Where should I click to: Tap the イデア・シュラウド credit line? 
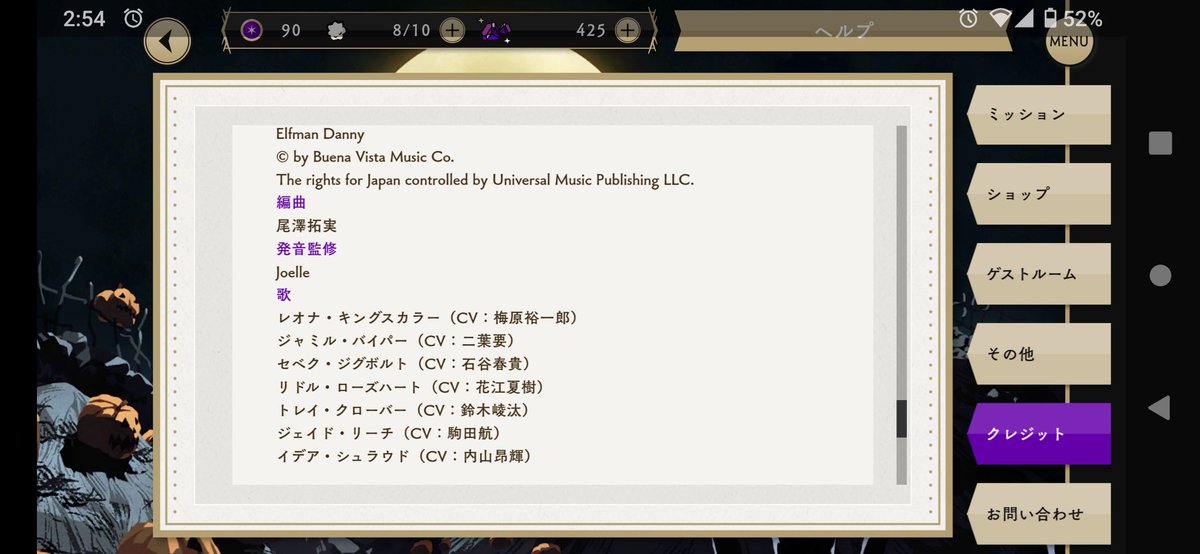pos(406,456)
